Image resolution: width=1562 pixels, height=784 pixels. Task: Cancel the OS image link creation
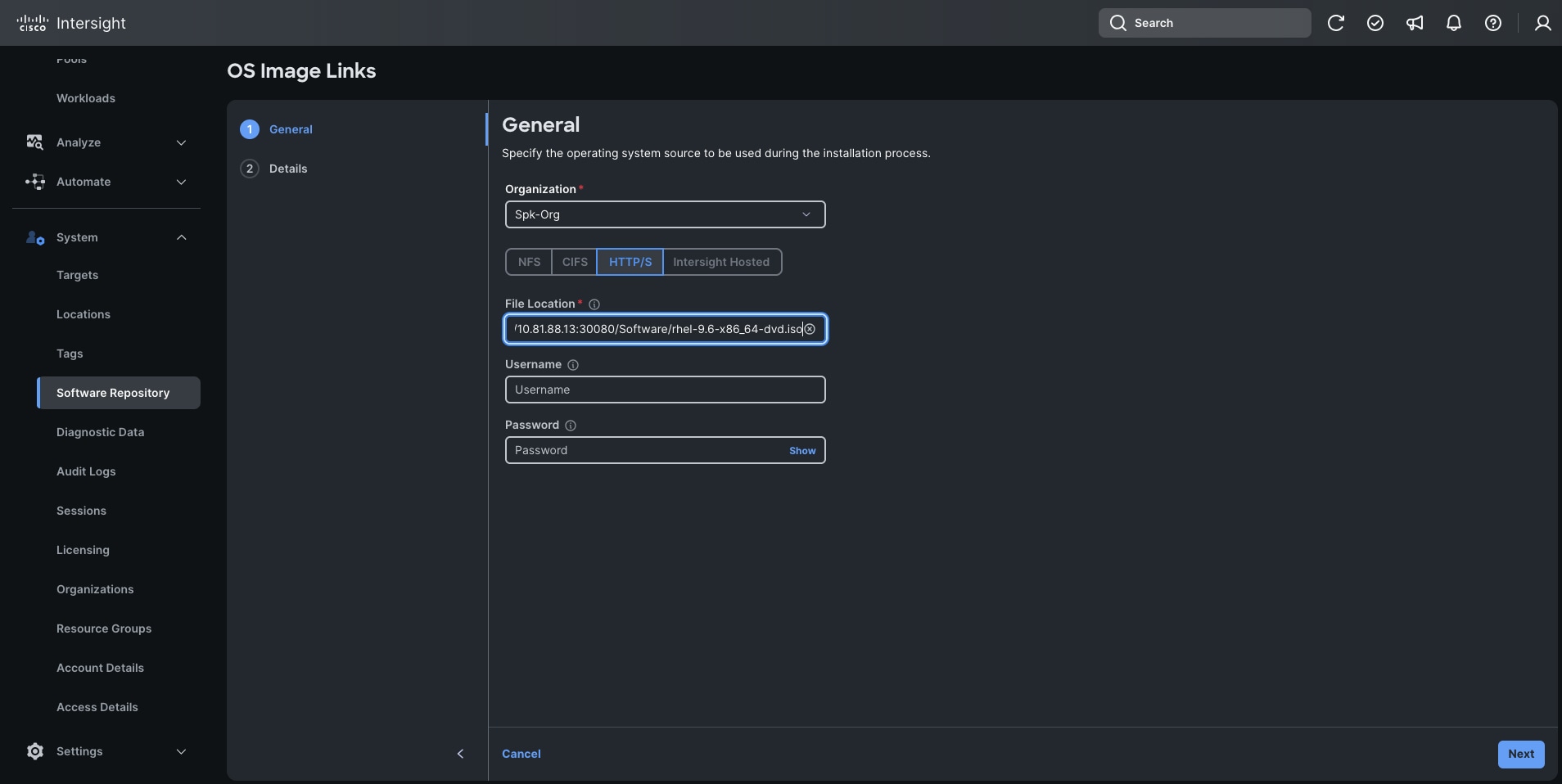pos(521,754)
